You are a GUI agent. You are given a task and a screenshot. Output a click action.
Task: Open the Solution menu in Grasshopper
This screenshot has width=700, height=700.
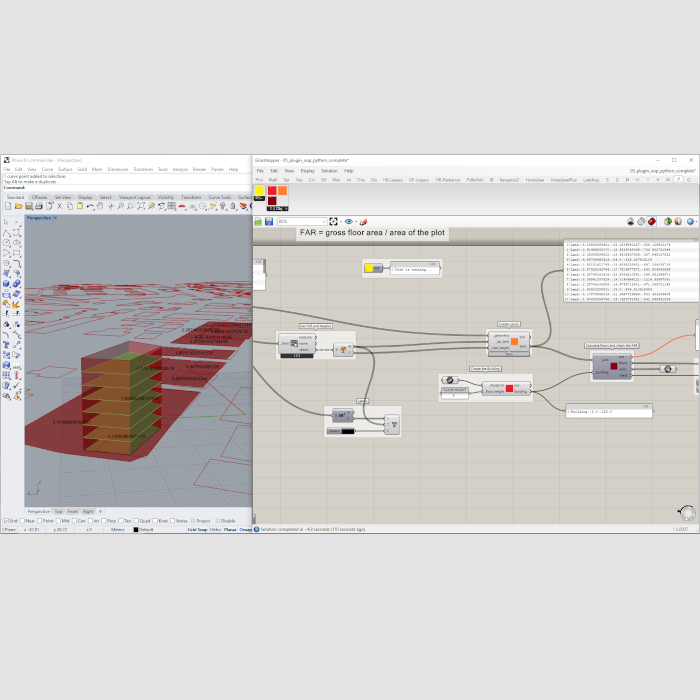point(329,171)
